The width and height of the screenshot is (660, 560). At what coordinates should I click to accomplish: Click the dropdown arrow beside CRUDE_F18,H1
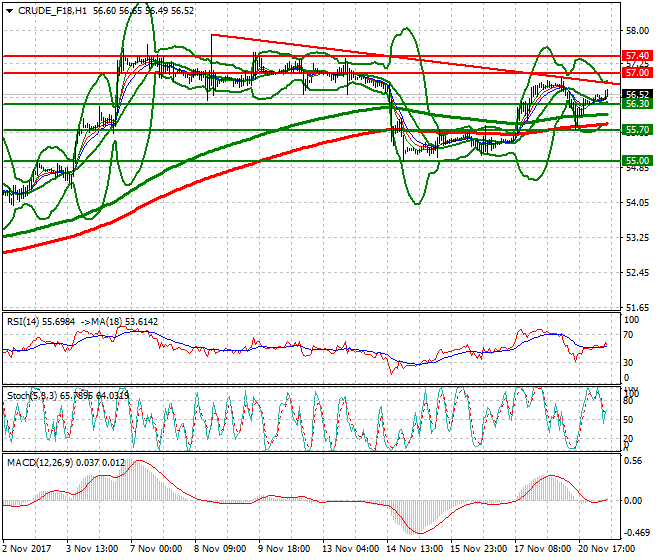[x=6, y=10]
